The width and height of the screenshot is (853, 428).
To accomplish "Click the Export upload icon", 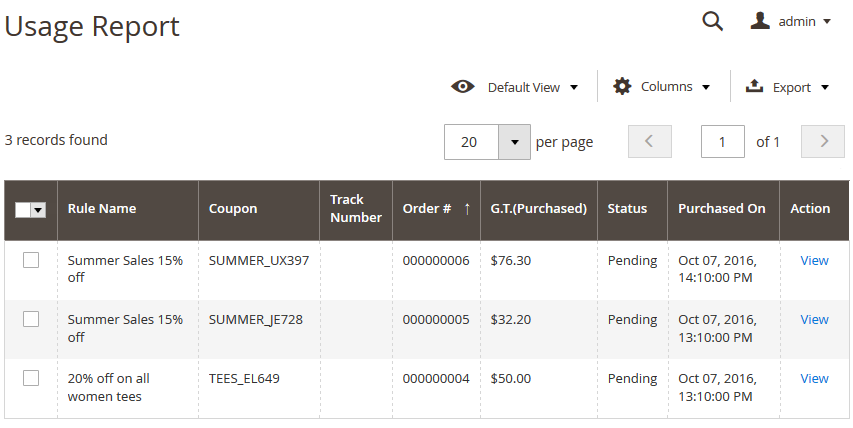I will point(755,87).
